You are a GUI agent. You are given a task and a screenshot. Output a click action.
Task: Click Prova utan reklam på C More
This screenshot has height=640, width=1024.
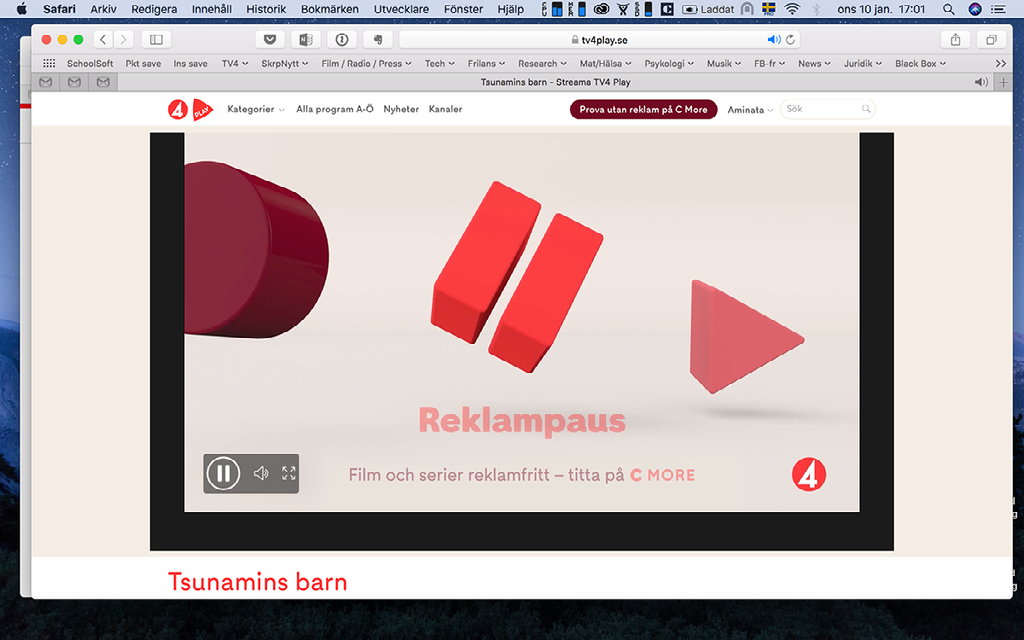click(x=643, y=110)
